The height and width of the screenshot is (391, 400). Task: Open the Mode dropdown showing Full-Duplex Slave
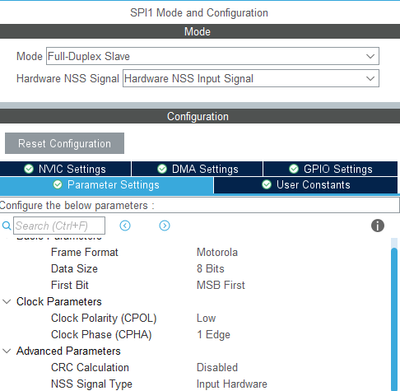(213, 56)
